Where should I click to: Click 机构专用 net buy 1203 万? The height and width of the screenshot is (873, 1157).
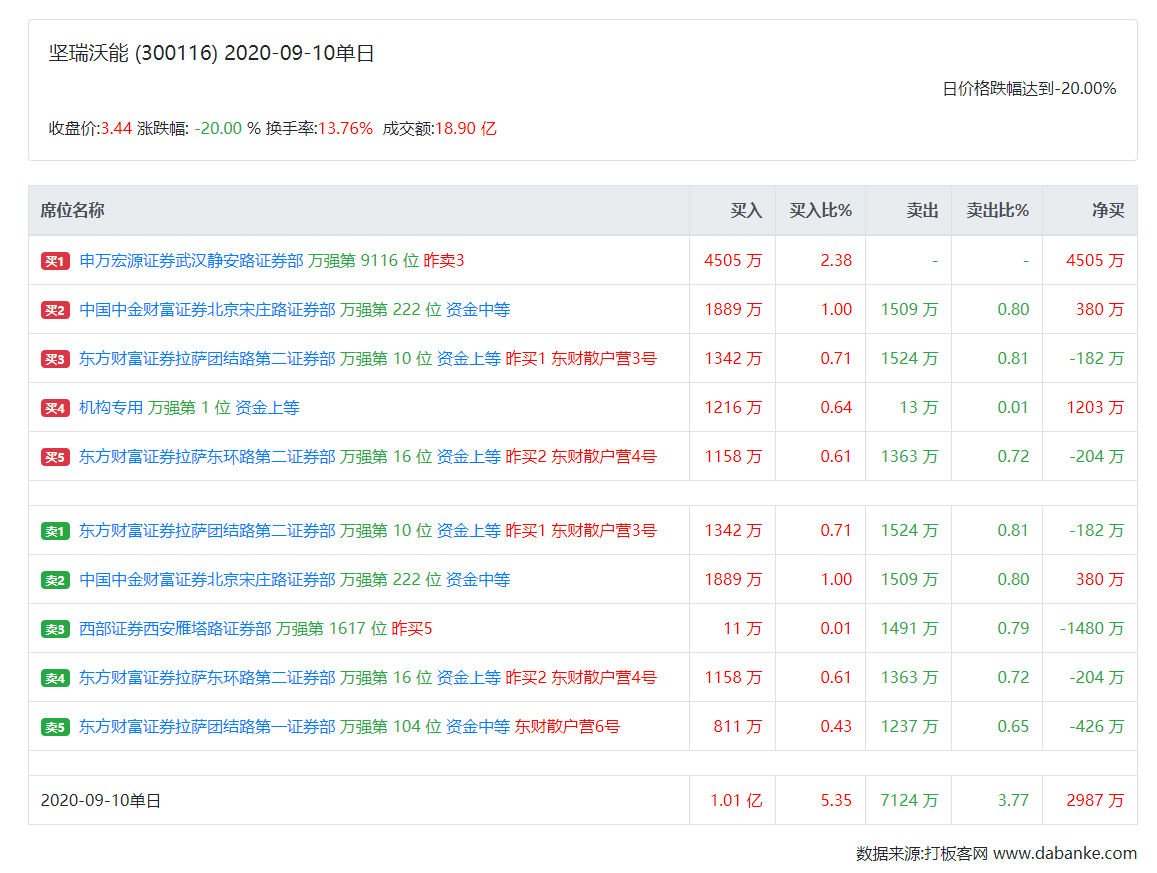pos(1095,407)
